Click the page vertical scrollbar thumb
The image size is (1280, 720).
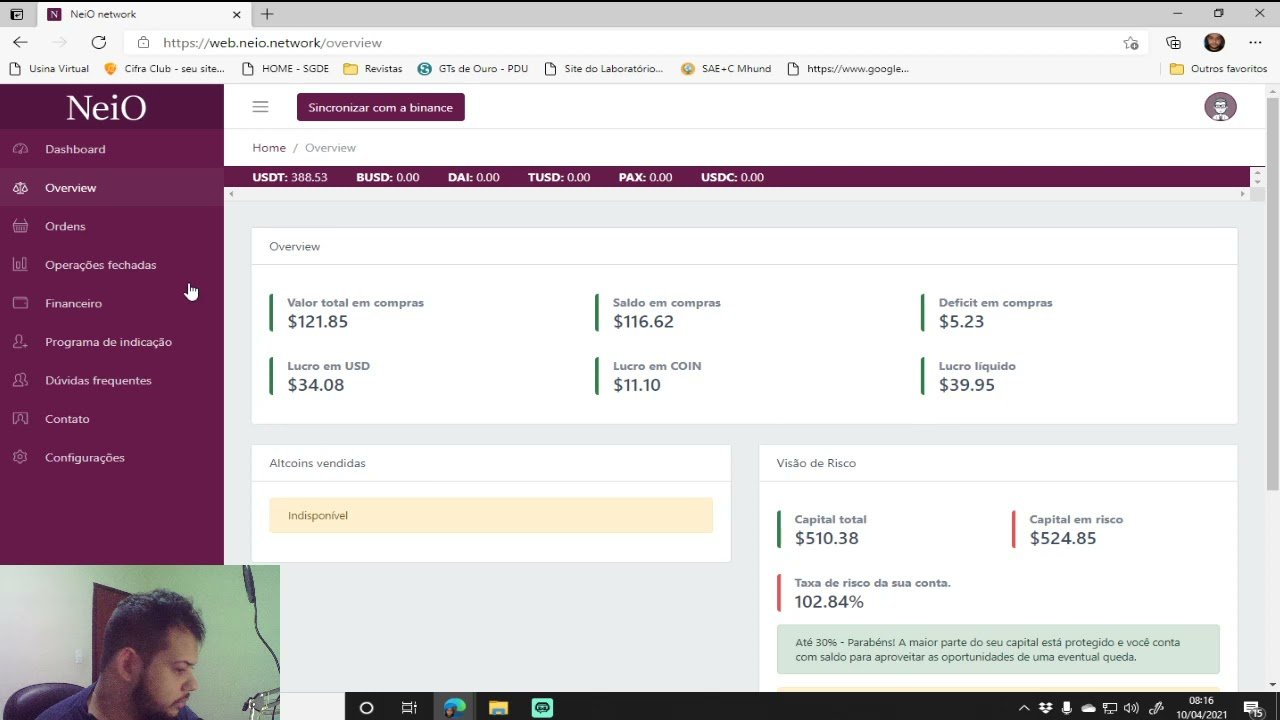[x=1272, y=295]
